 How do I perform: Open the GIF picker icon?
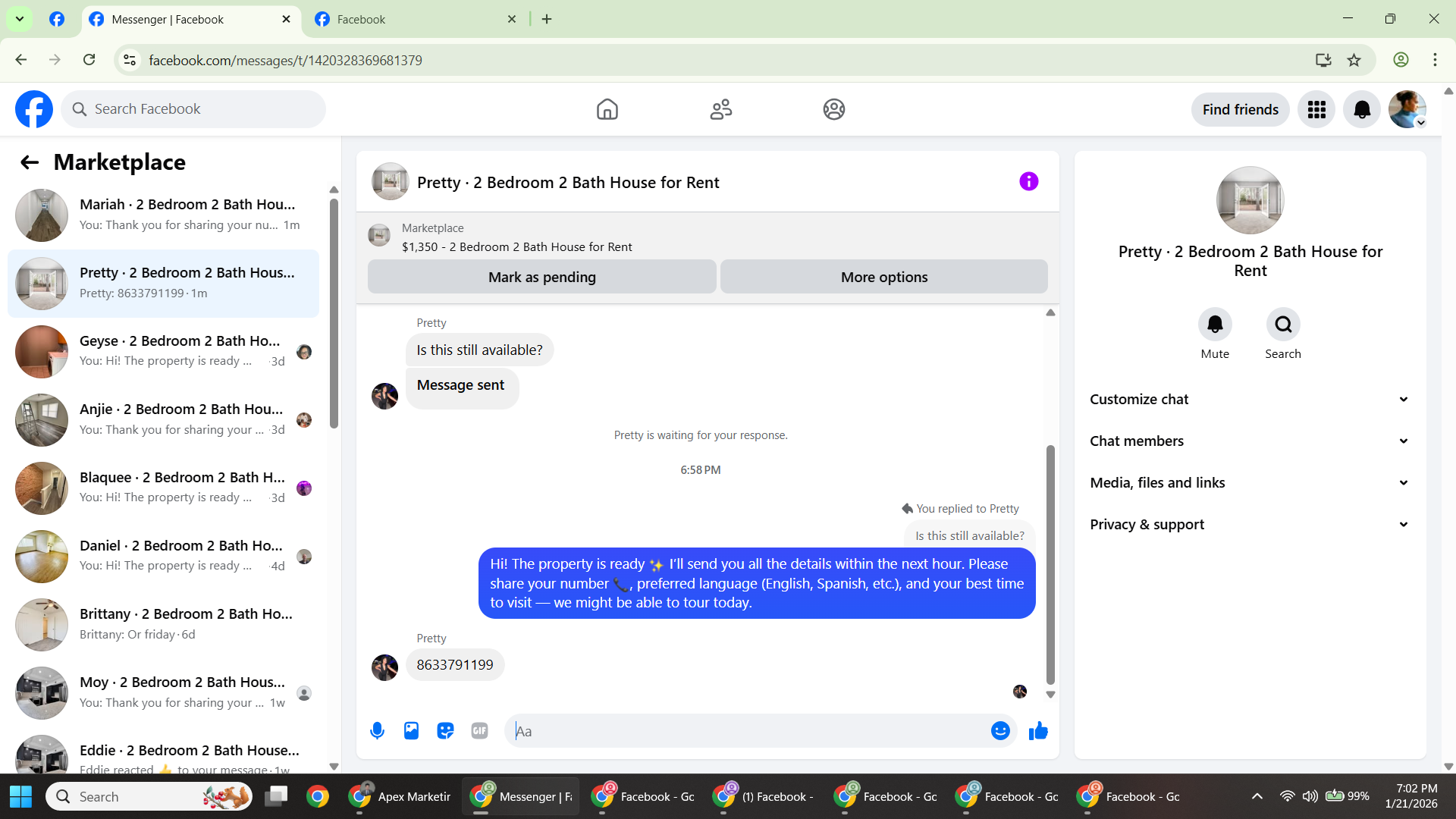pyautogui.click(x=479, y=731)
